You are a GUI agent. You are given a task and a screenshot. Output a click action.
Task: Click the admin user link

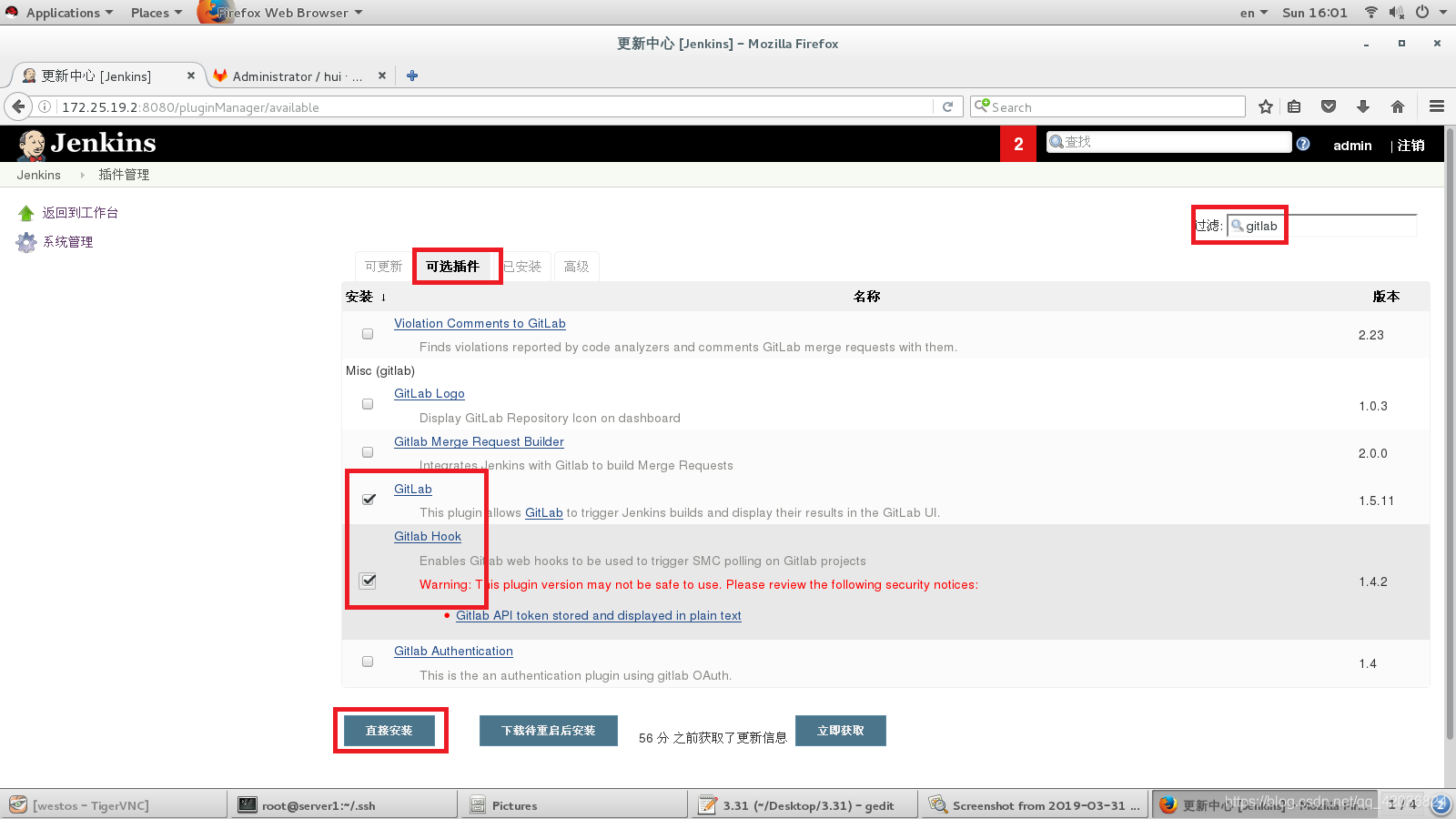pyautogui.click(x=1352, y=146)
